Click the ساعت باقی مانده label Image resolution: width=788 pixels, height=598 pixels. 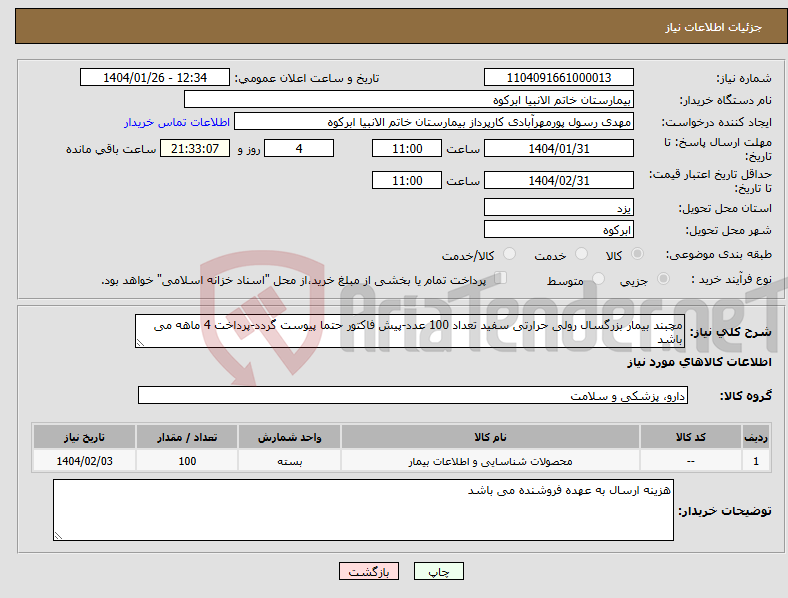pyautogui.click(x=111, y=149)
